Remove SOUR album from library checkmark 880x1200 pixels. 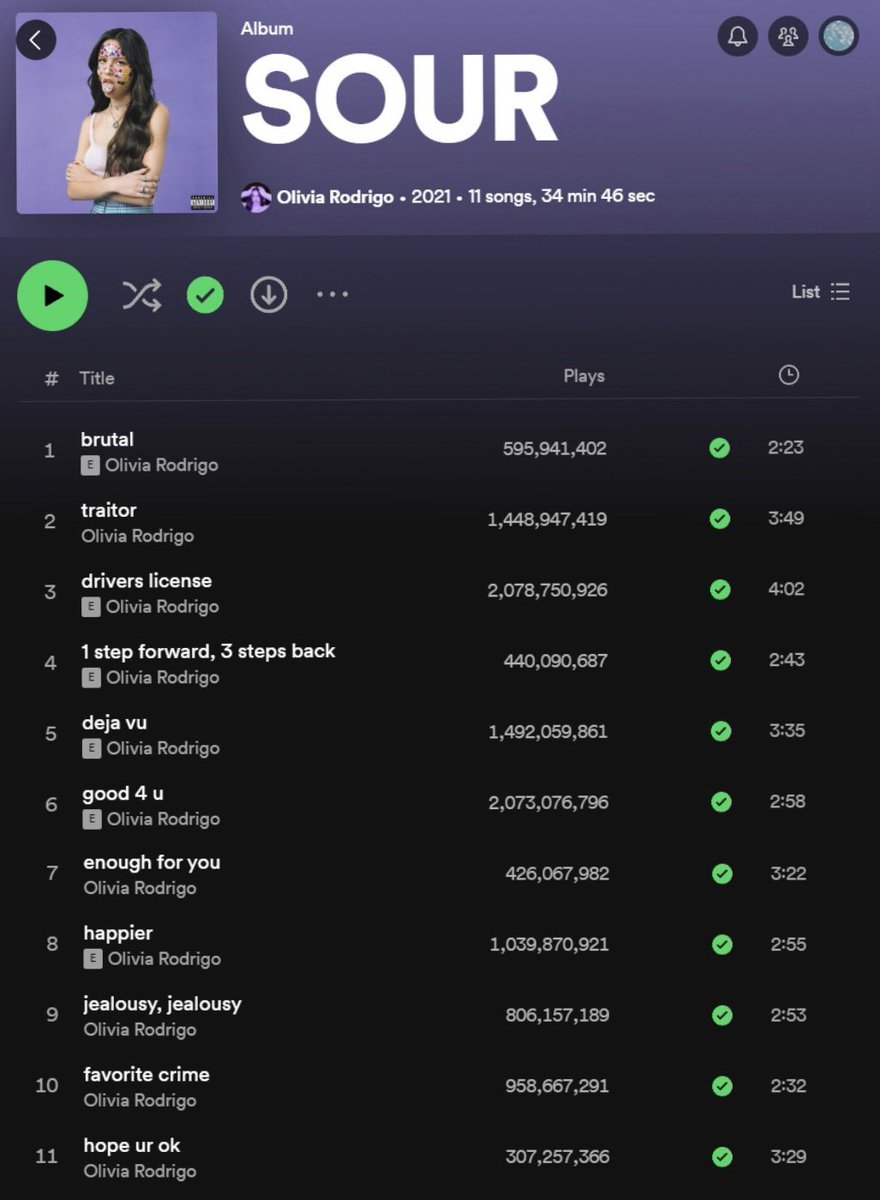pyautogui.click(x=205, y=295)
